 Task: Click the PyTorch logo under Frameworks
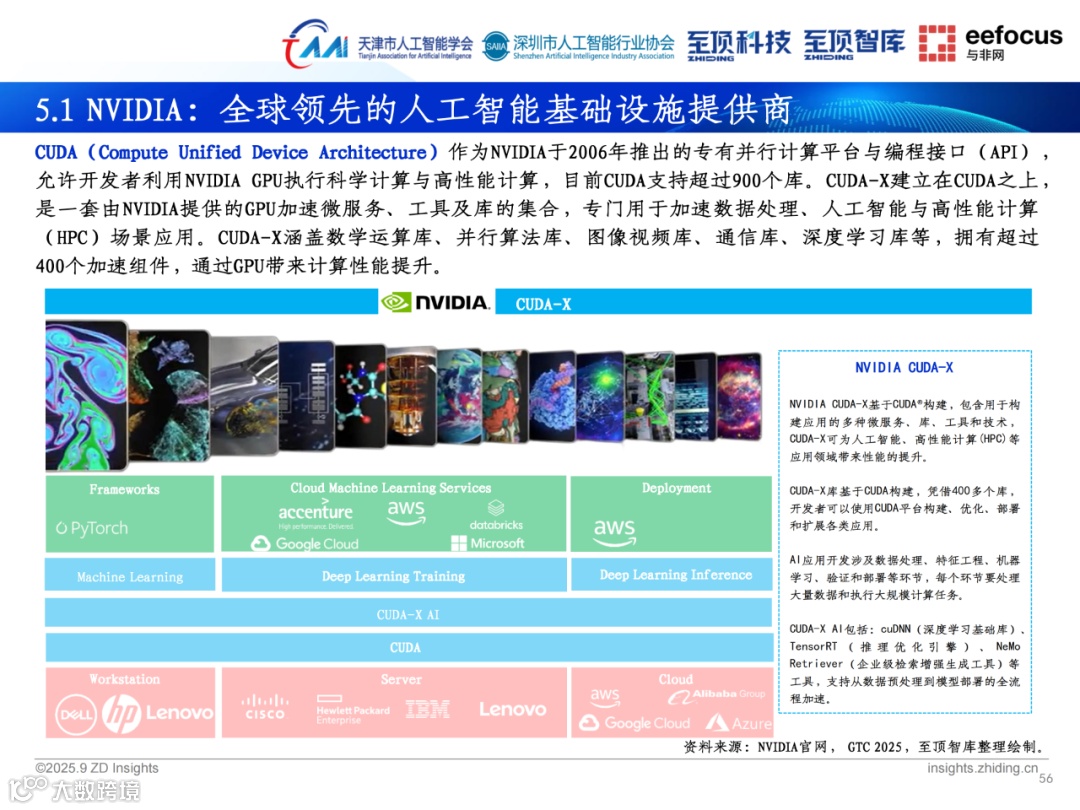(92, 528)
